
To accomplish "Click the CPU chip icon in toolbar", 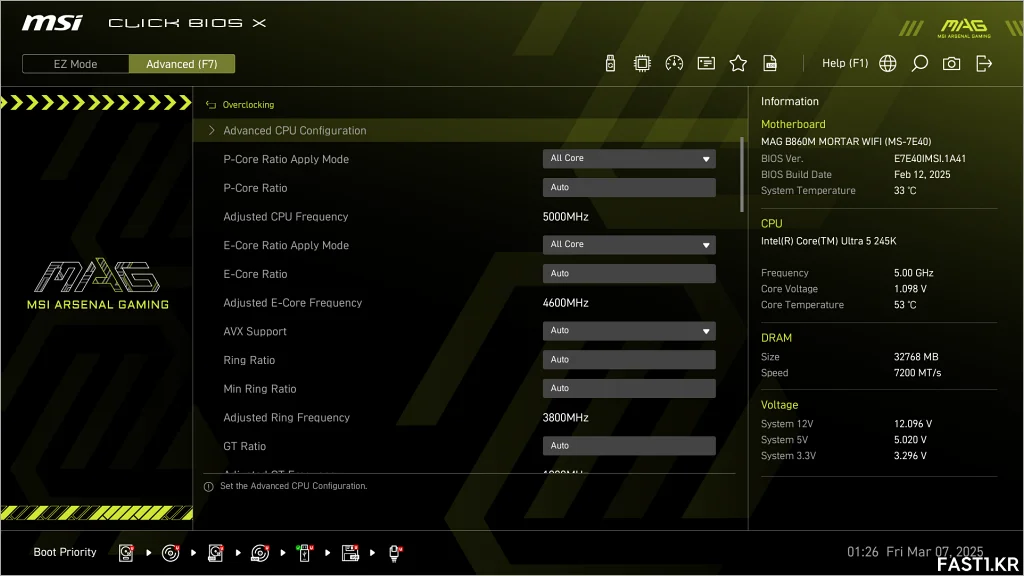I will (x=642, y=63).
